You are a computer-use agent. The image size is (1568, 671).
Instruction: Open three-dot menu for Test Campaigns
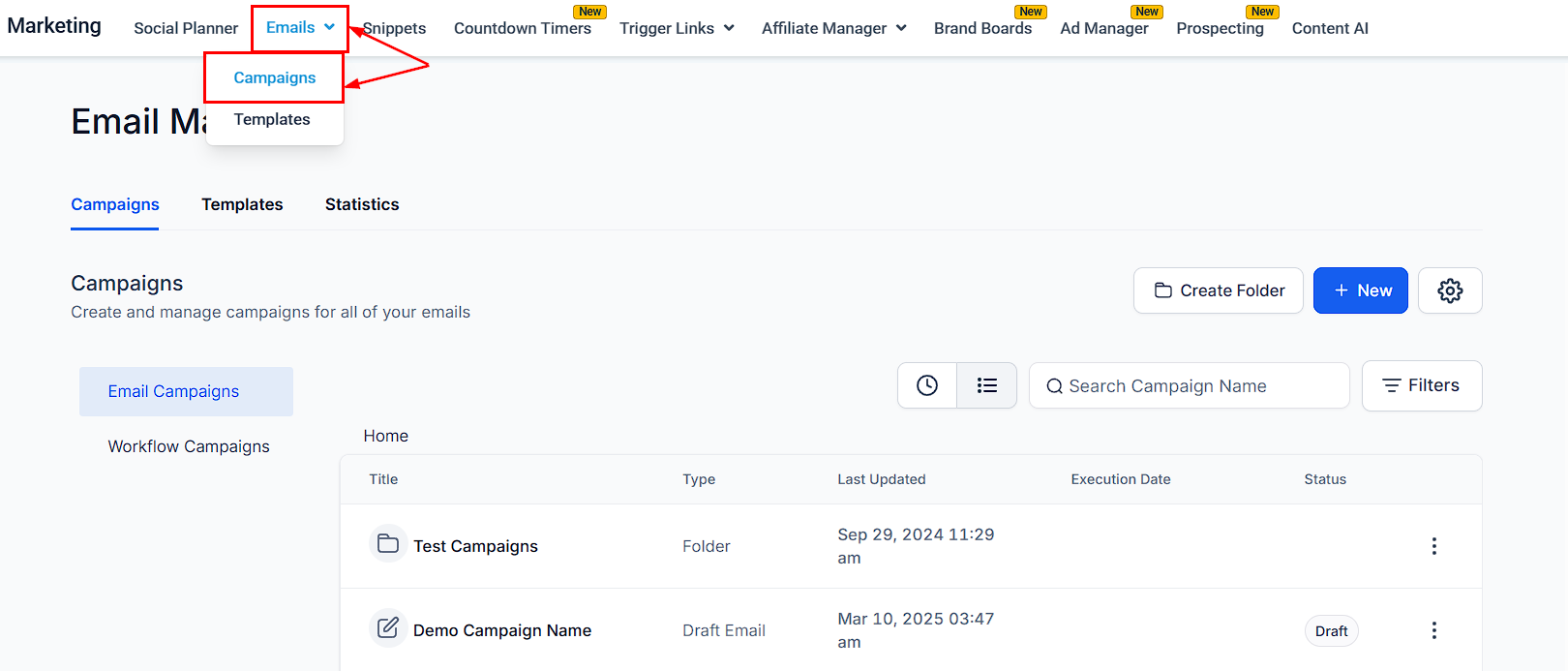[x=1433, y=546]
